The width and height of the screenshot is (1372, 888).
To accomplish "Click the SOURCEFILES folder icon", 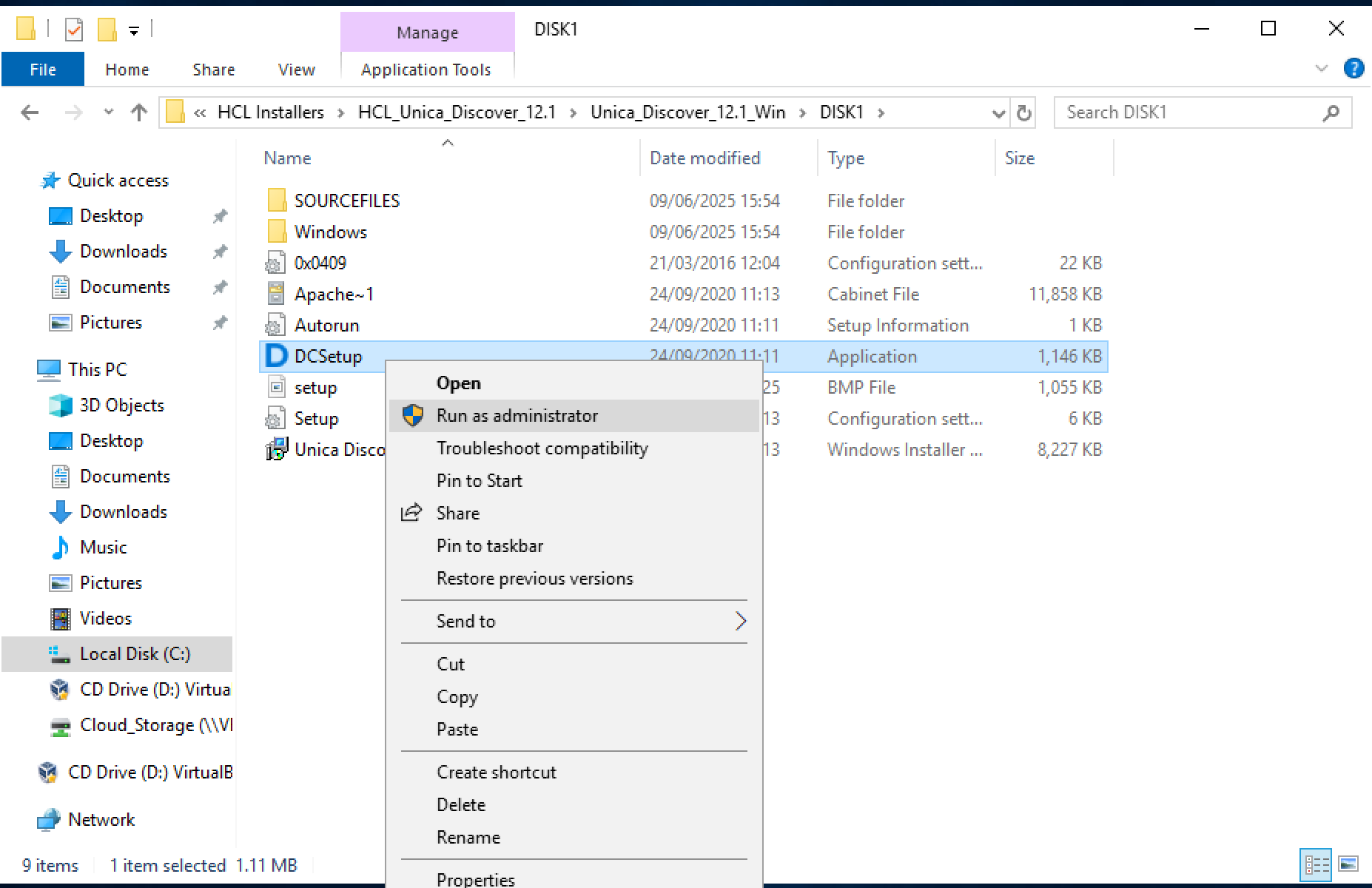I will [276, 201].
